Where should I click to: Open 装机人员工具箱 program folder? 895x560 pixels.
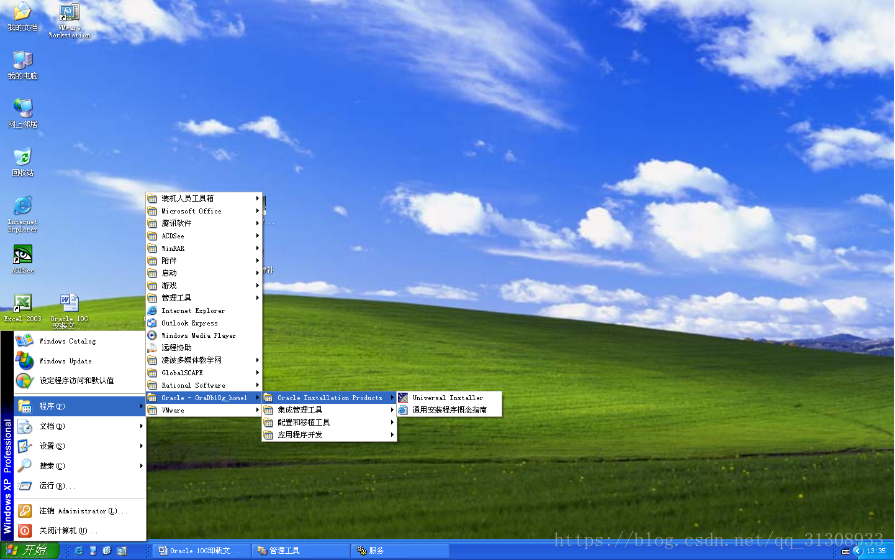pos(204,198)
